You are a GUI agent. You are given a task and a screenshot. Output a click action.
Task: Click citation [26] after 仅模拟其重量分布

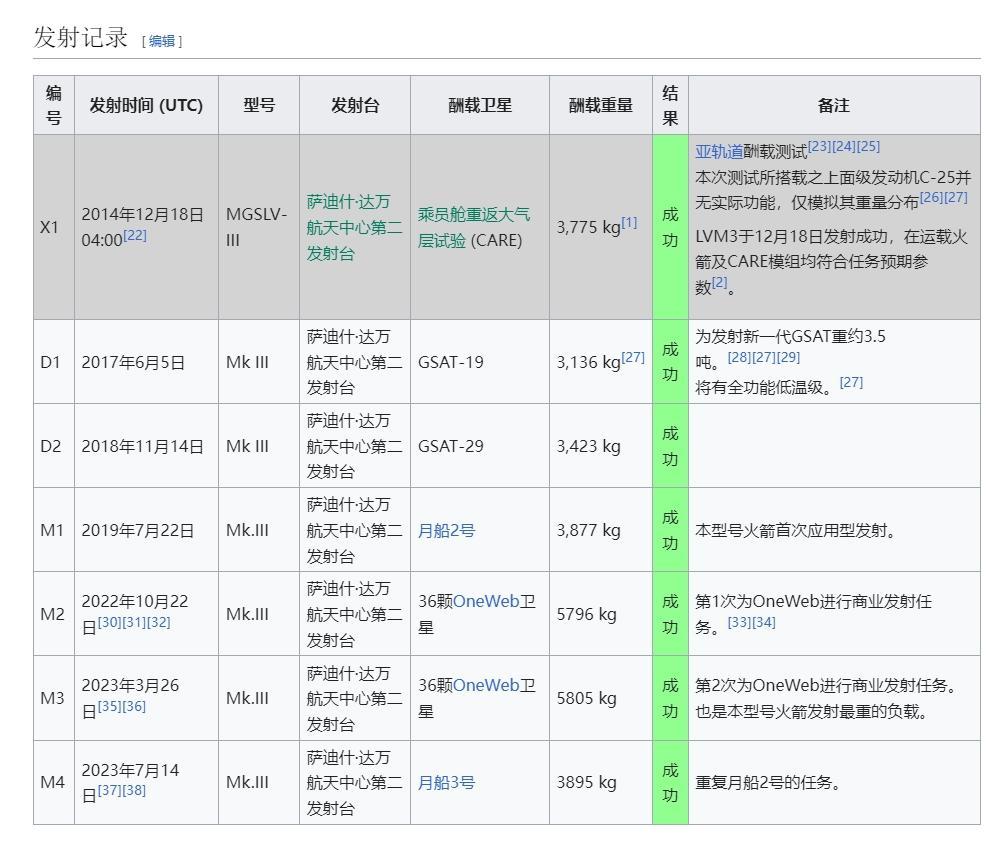[x=931, y=197]
